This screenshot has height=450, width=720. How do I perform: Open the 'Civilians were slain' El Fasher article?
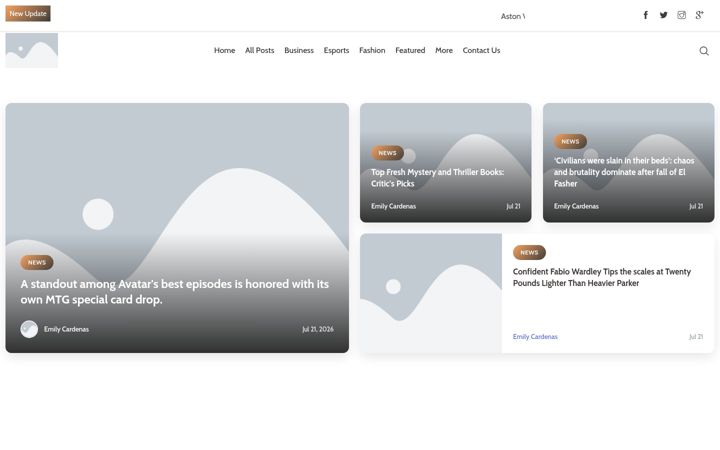tap(624, 172)
